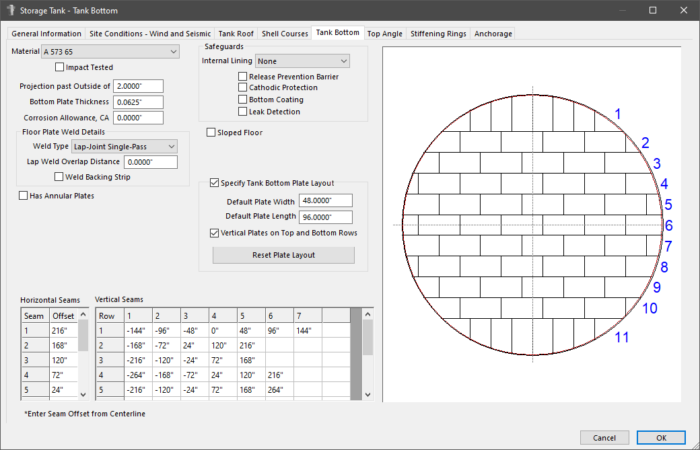
Task: Enable the Impact Tested checkbox
Action: coord(59,67)
